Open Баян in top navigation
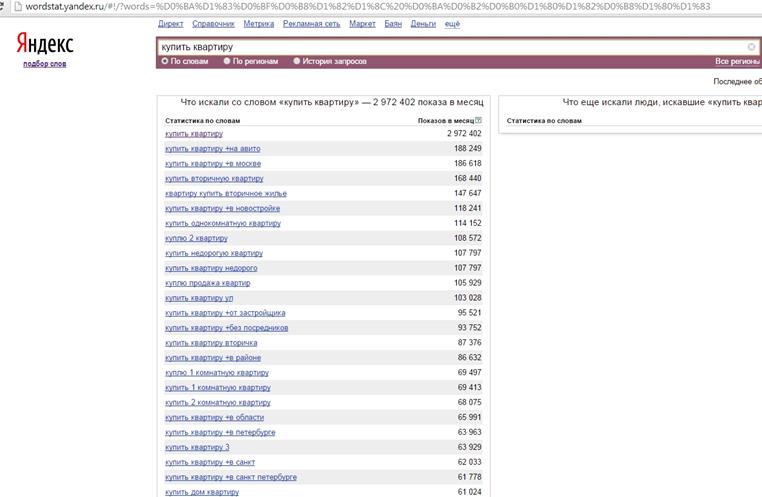Screen dimensions: 762x497 click(393, 24)
